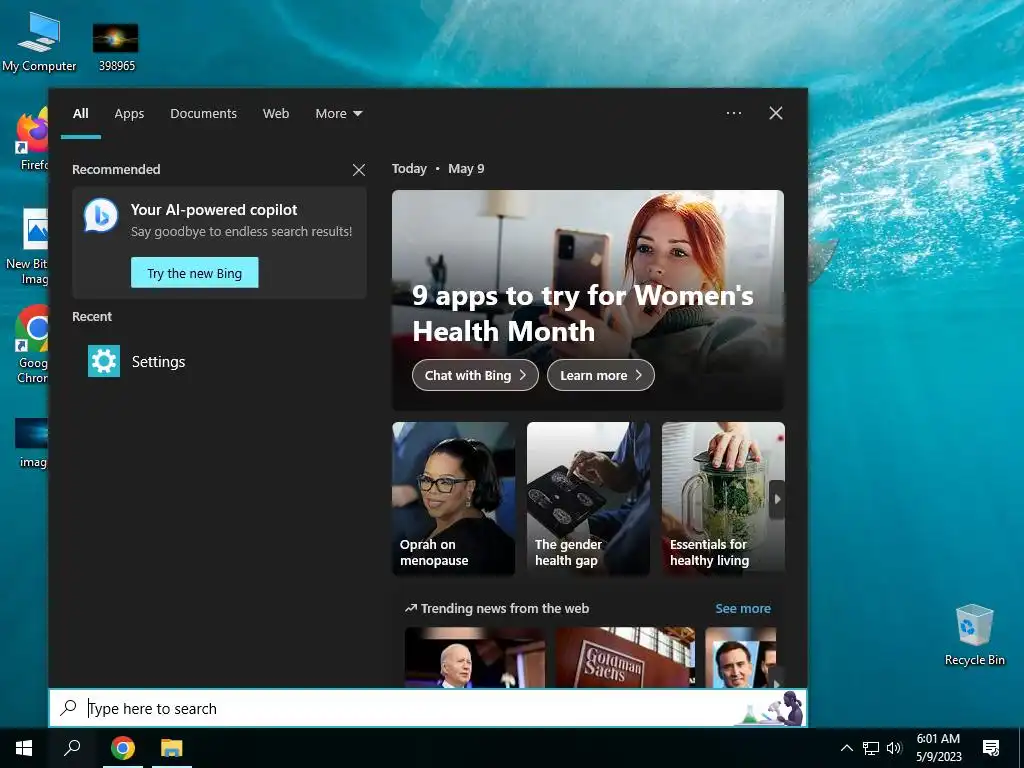Select the 398965 image desktop icon
This screenshot has height=768, width=1024.
click(116, 46)
